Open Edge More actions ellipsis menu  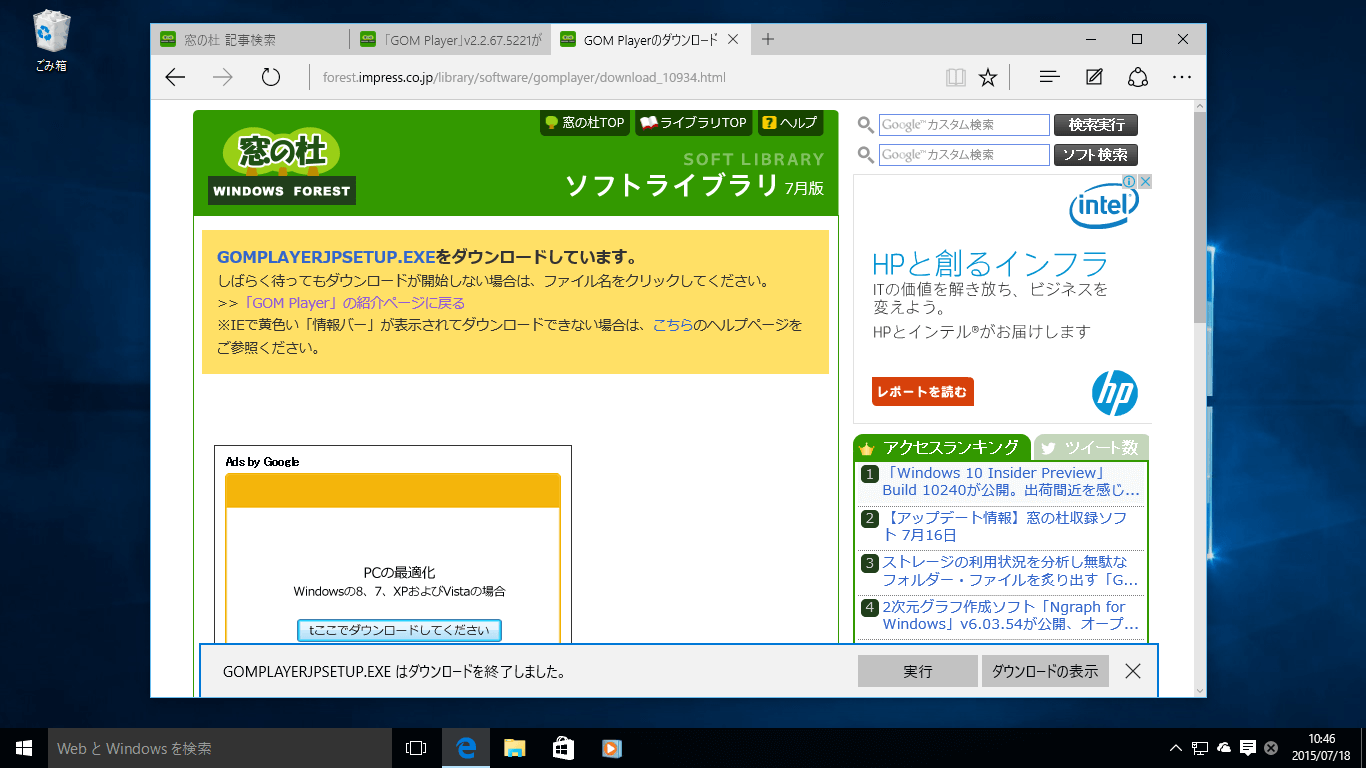(x=1182, y=77)
